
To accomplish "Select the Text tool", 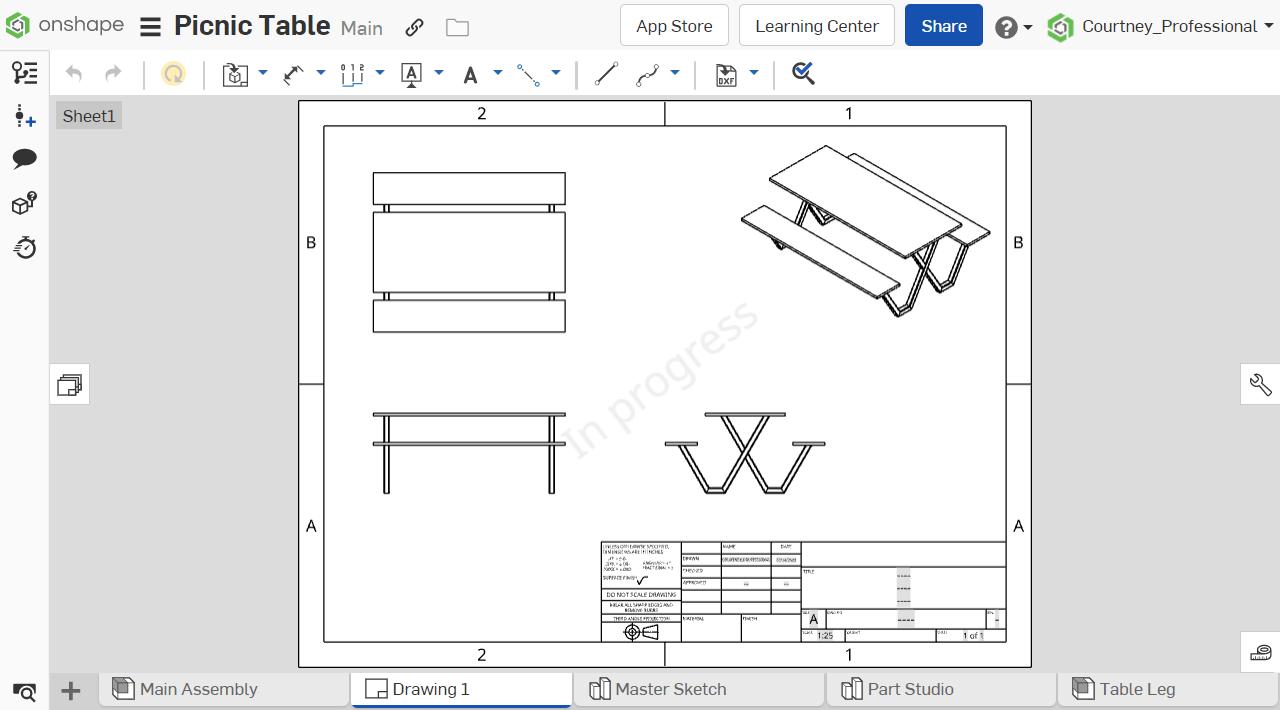I will pos(469,74).
